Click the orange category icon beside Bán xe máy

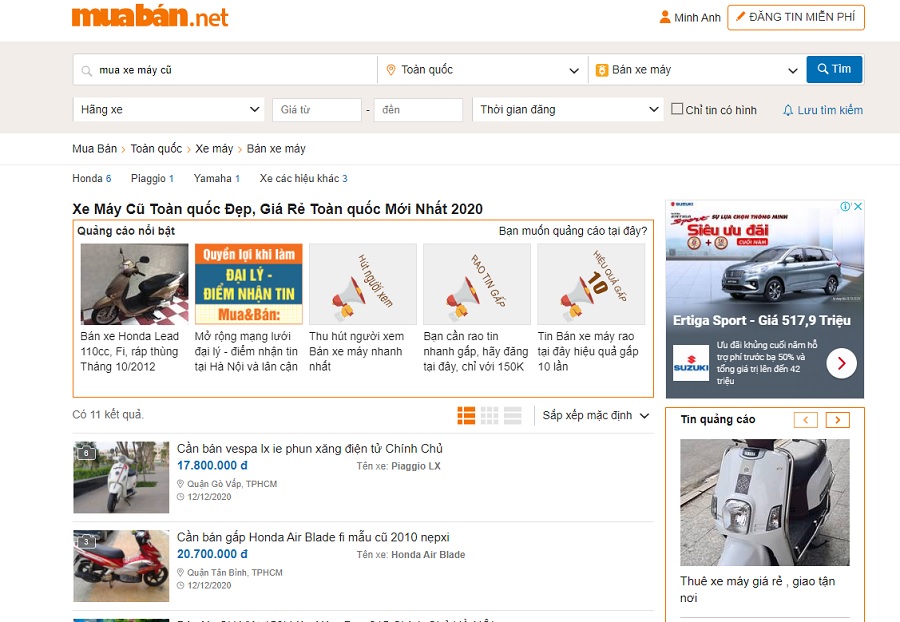602,70
